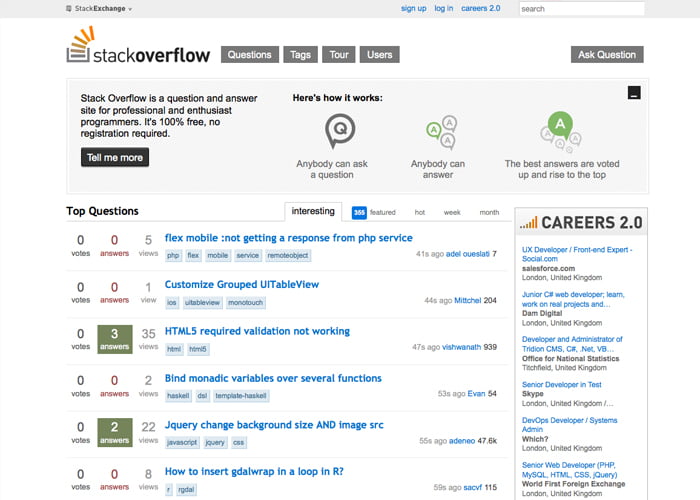Image resolution: width=700 pixels, height=500 pixels.
Task: Open user sacvf's profile
Action: coord(473,488)
